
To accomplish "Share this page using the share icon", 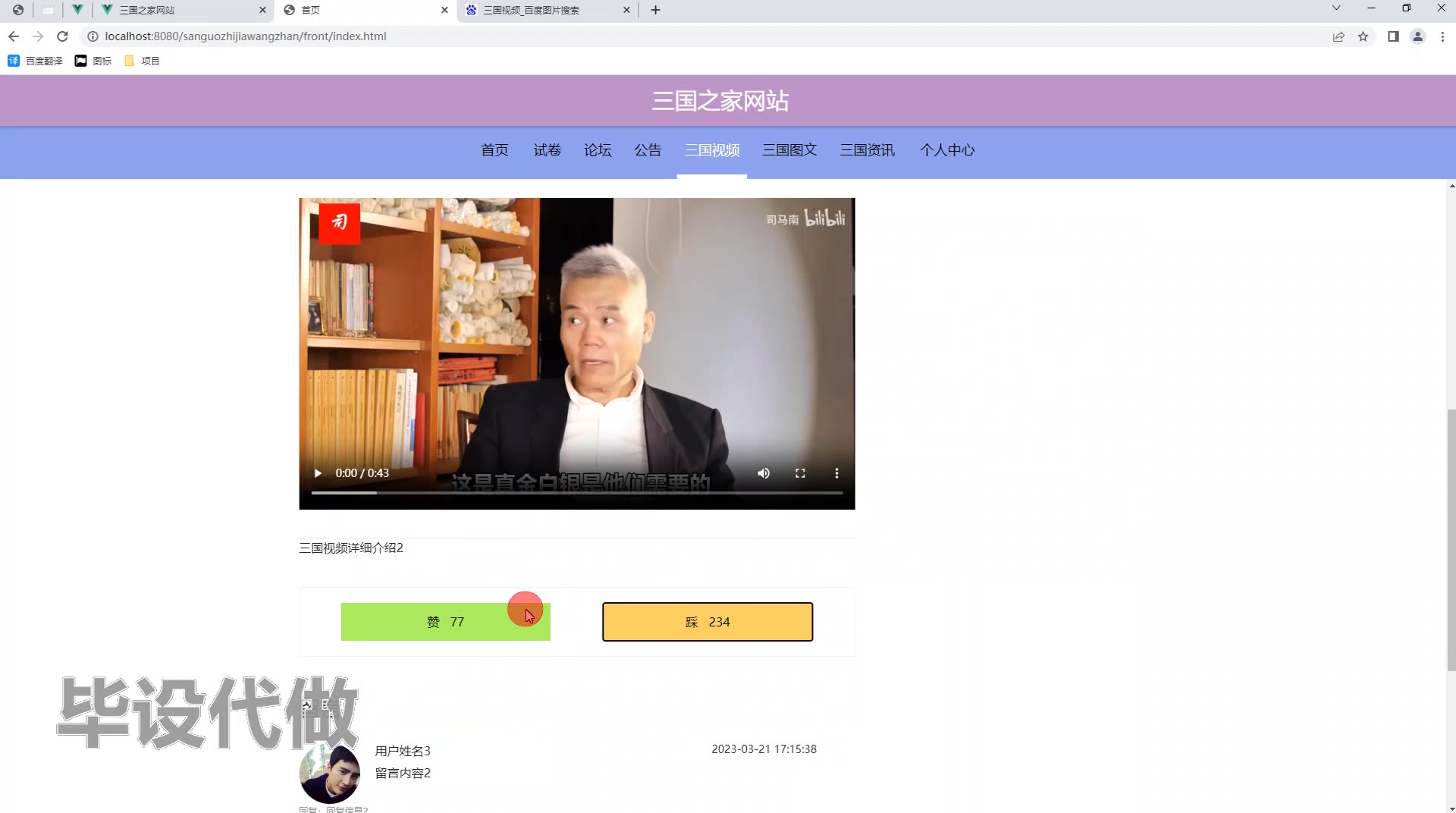I will (1338, 36).
